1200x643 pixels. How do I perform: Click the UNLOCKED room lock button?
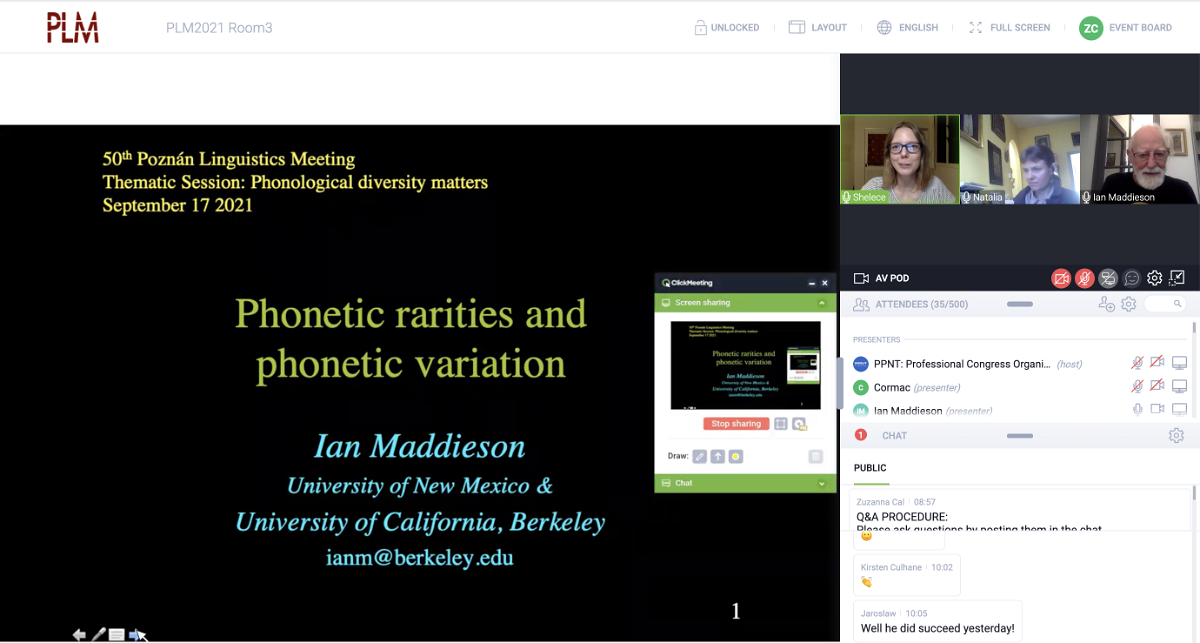pos(727,28)
